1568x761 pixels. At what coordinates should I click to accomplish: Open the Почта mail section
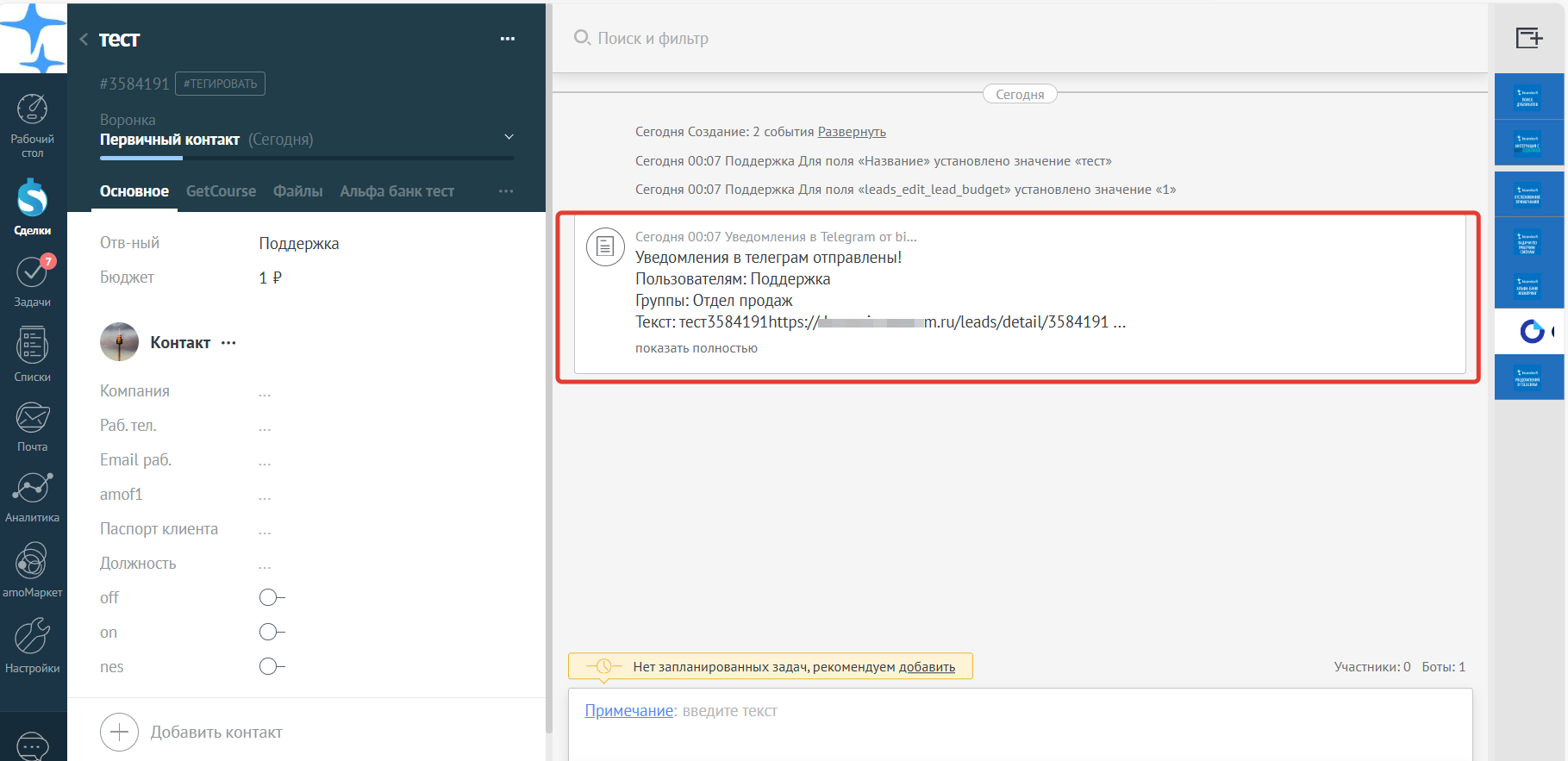[33, 427]
